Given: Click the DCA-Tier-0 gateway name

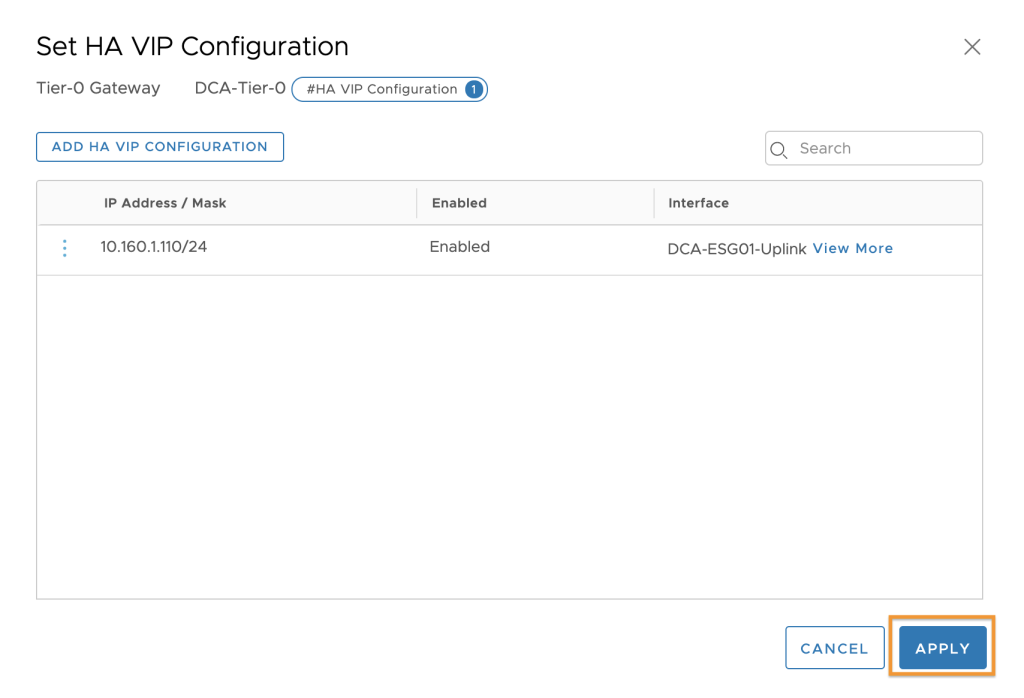Looking at the screenshot, I should tap(240, 88).
